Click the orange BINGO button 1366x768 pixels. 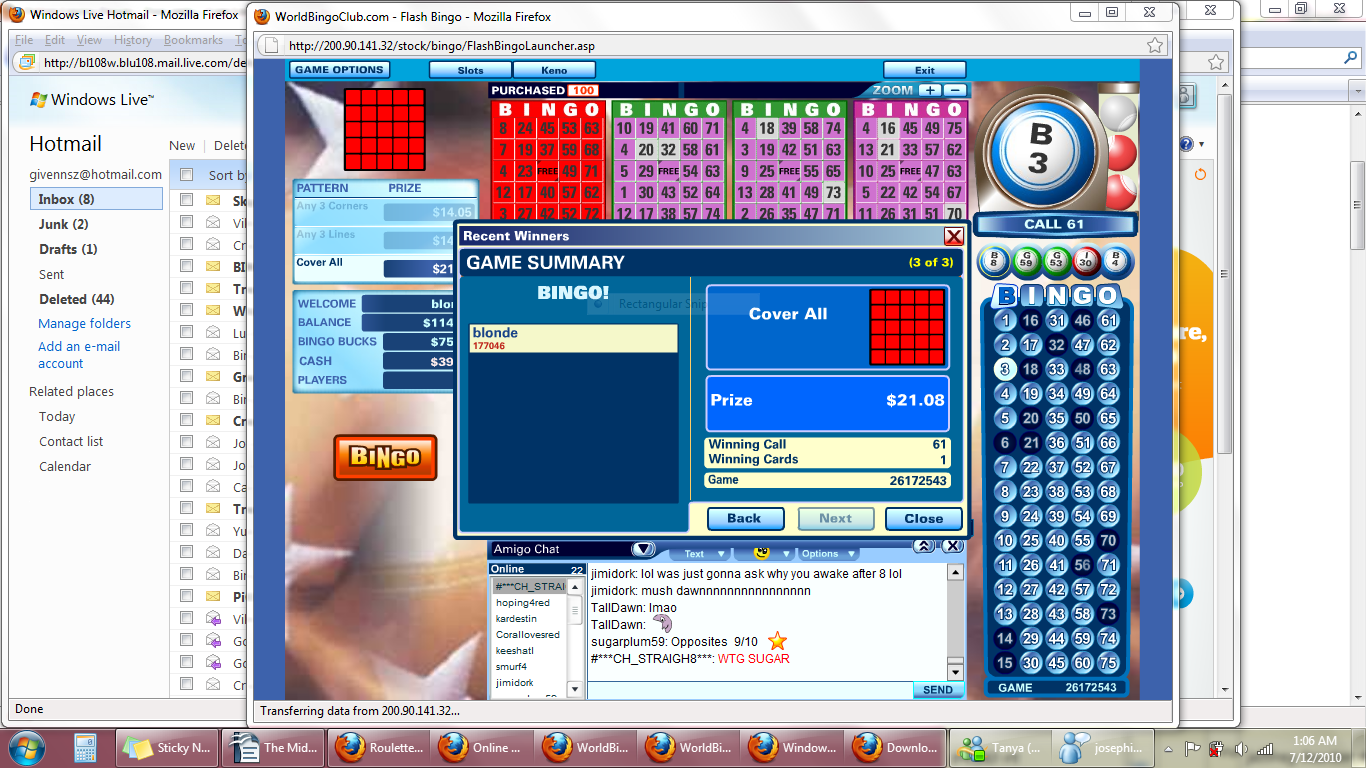click(x=385, y=458)
